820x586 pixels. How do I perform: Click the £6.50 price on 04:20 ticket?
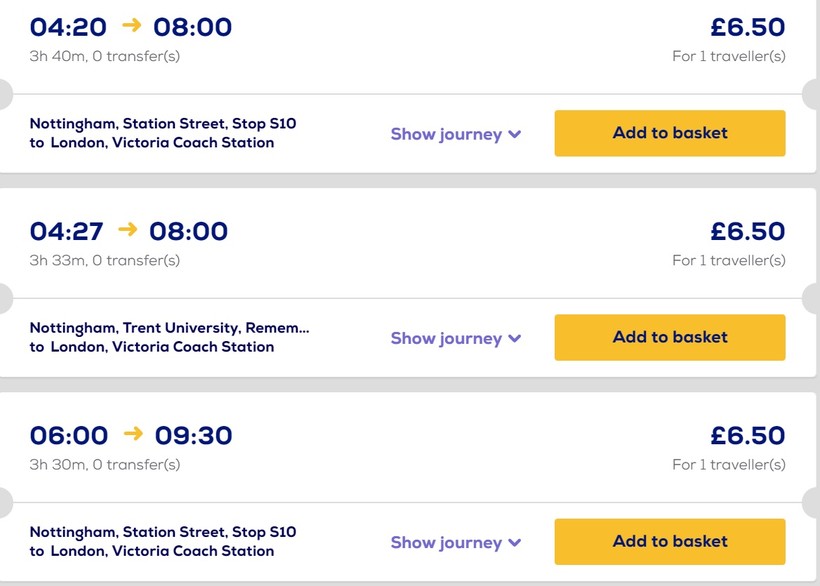pyautogui.click(x=748, y=27)
